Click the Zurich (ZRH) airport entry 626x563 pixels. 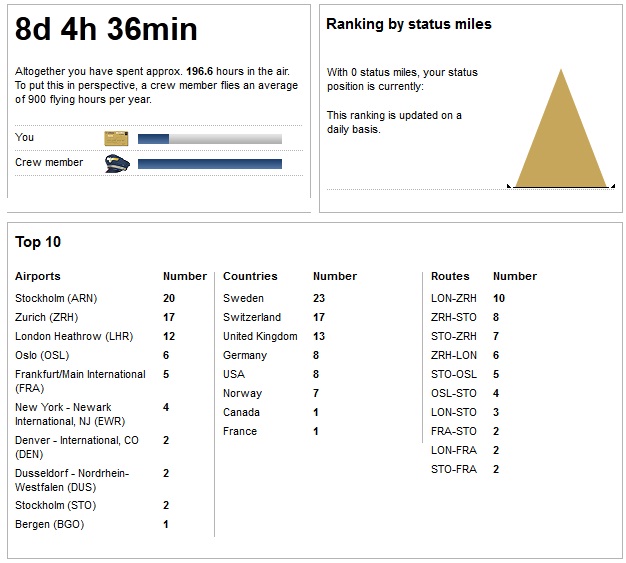point(48,317)
